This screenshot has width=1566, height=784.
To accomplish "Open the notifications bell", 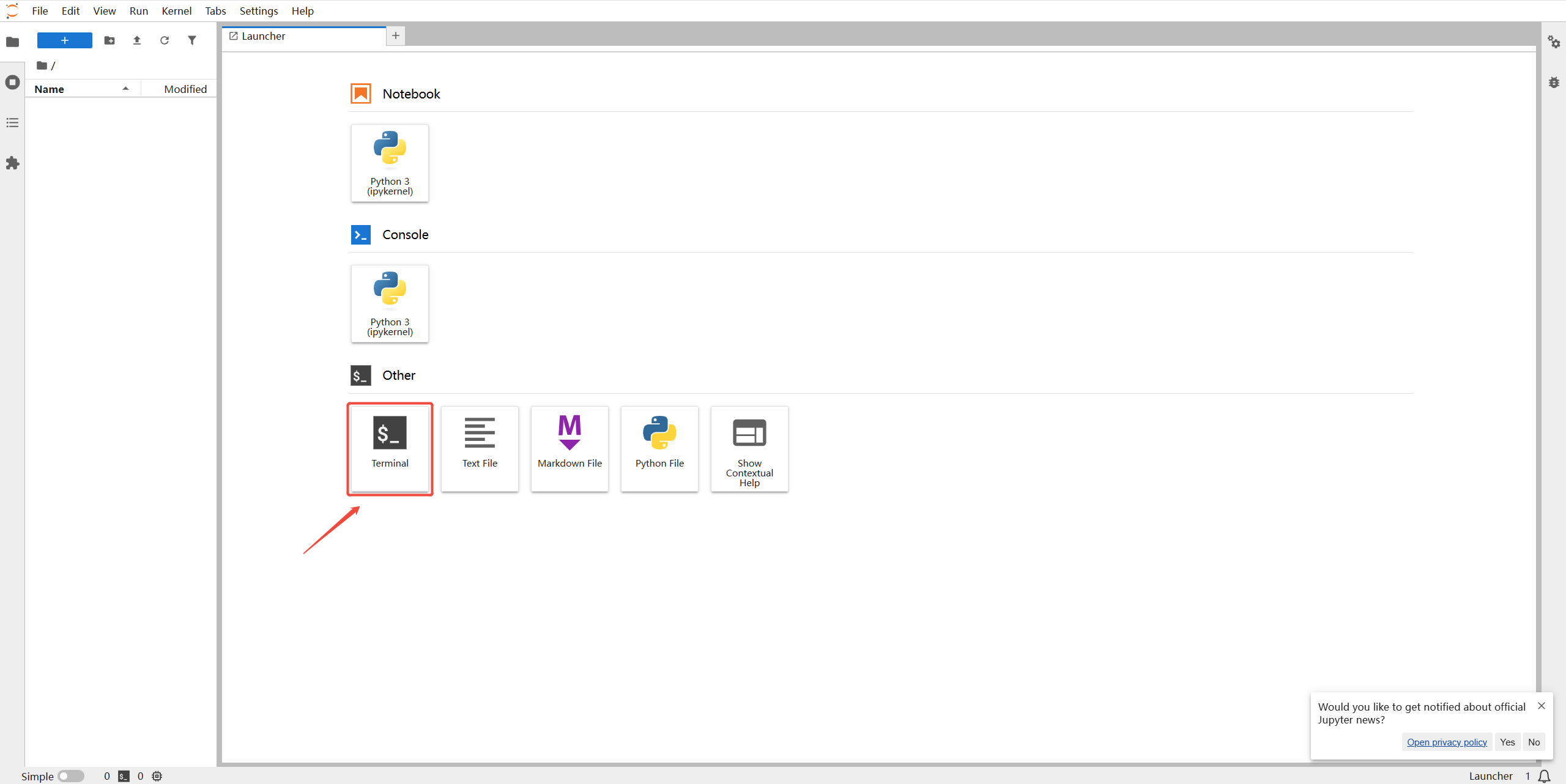I will tap(1545, 776).
